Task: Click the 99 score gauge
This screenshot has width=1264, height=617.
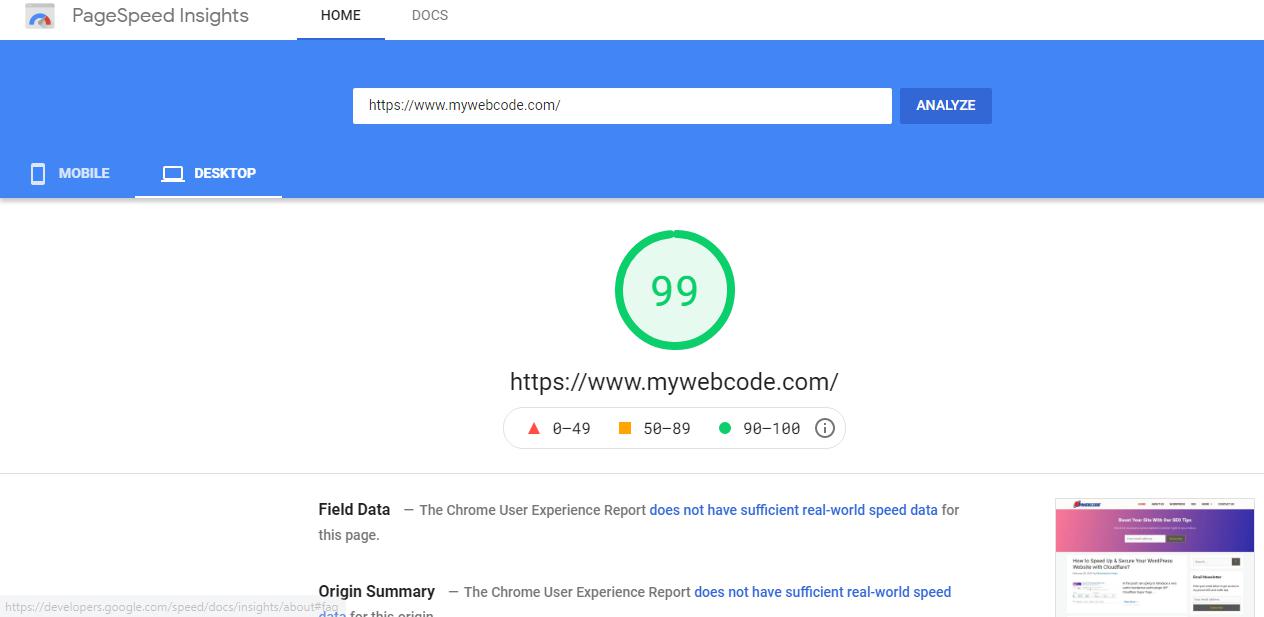Action: (675, 290)
